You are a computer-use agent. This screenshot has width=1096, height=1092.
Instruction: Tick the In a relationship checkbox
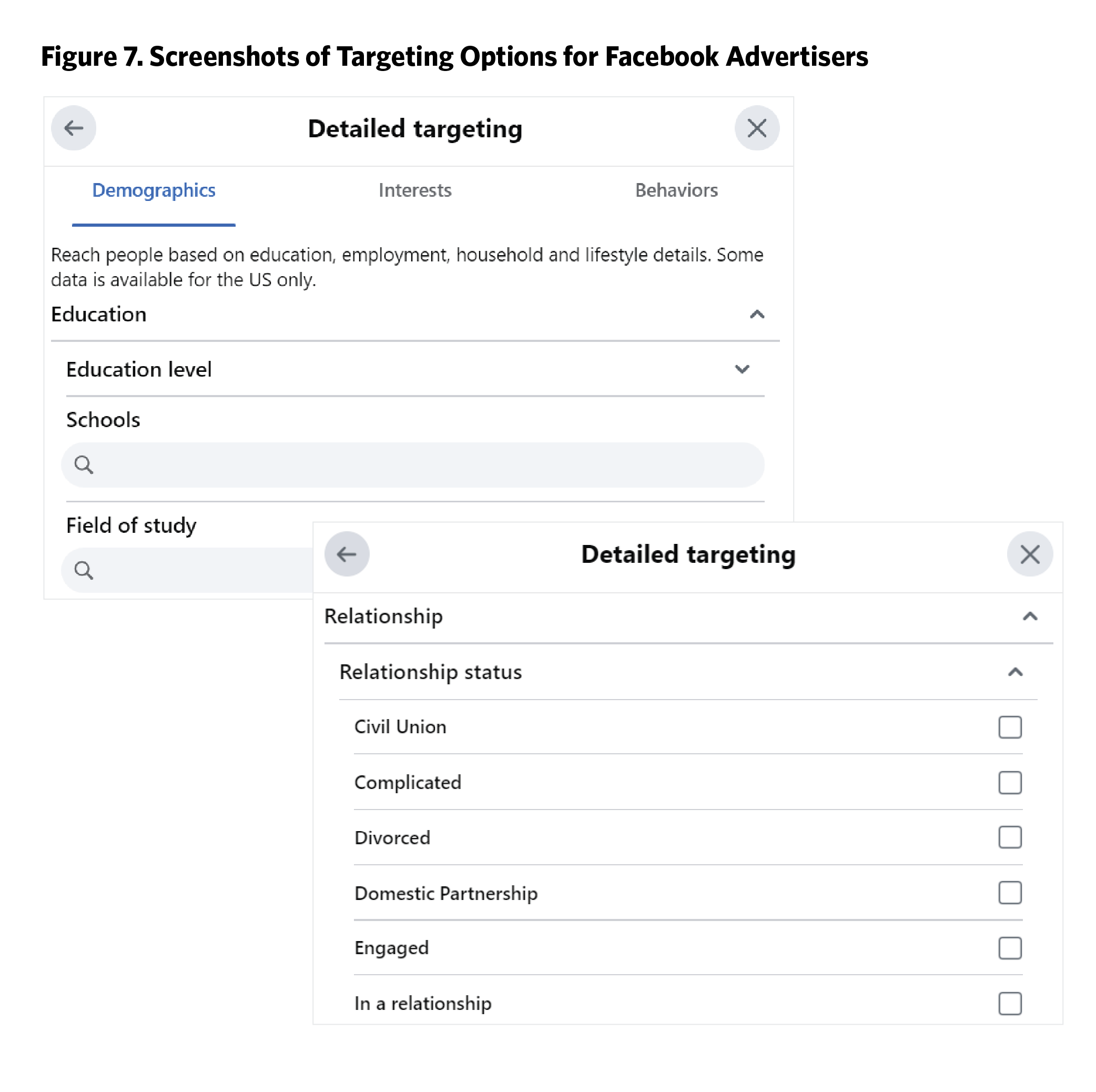click(x=1009, y=1003)
